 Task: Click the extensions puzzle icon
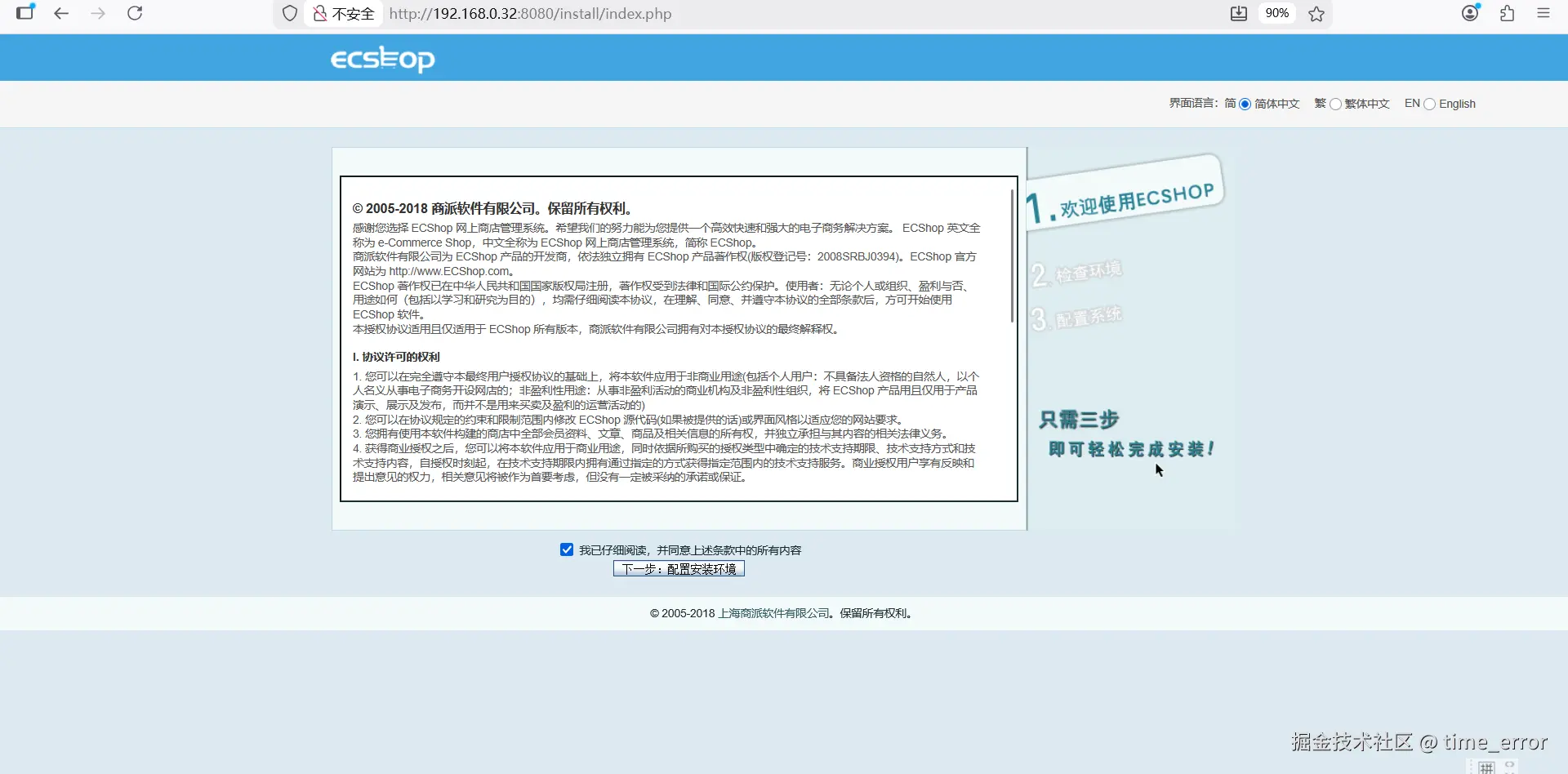coord(1507,13)
